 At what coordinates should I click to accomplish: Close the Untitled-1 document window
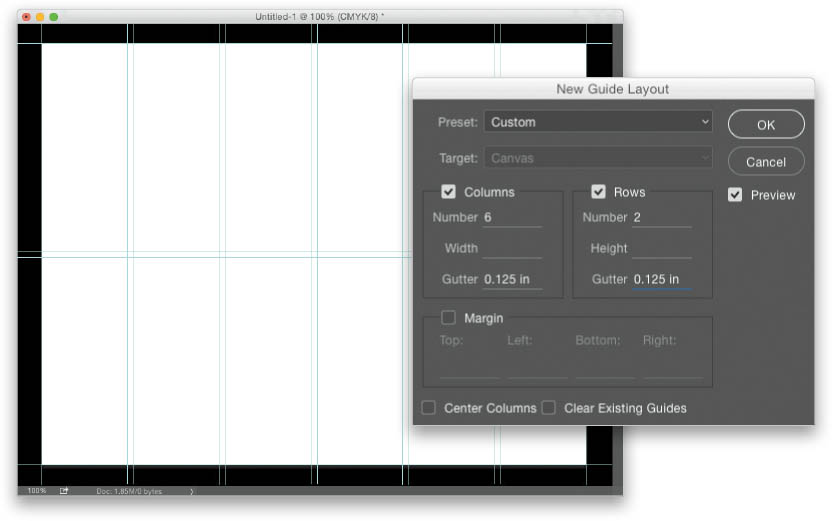click(26, 17)
